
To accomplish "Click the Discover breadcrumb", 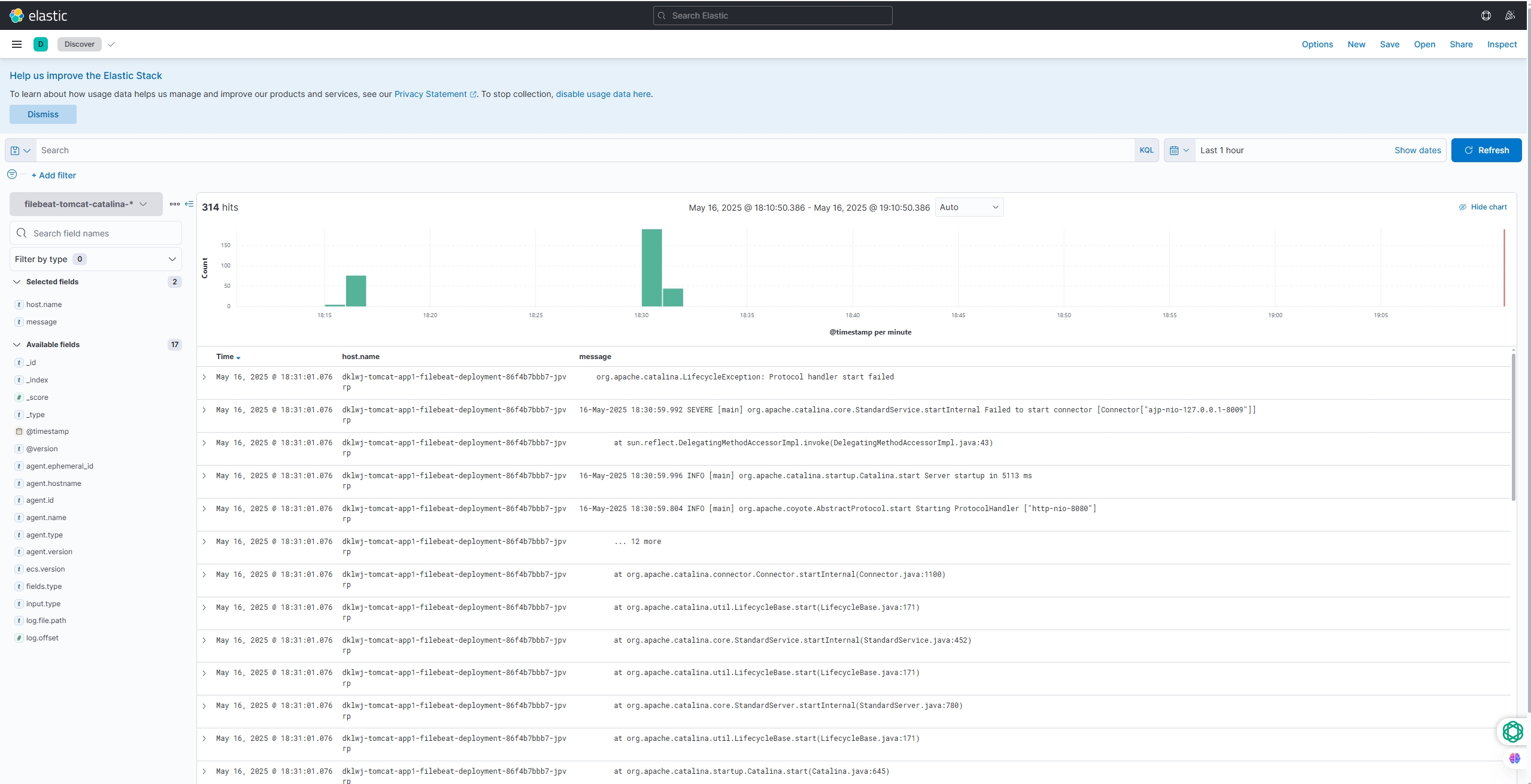I will 80,44.
